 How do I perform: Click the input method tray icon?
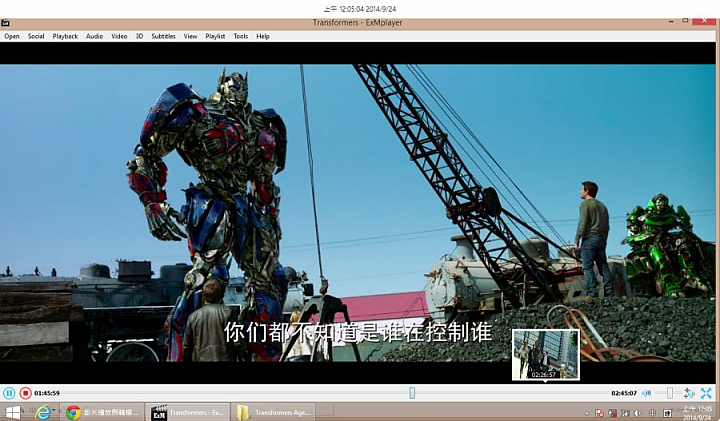coord(667,413)
